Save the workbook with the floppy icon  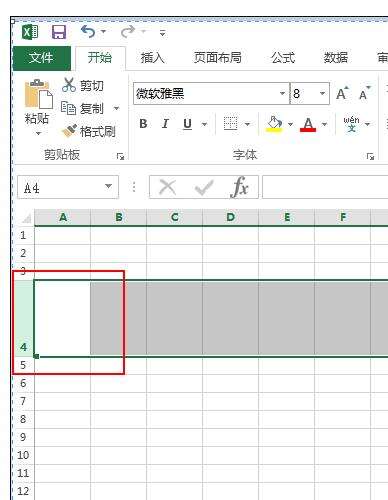[x=59, y=32]
